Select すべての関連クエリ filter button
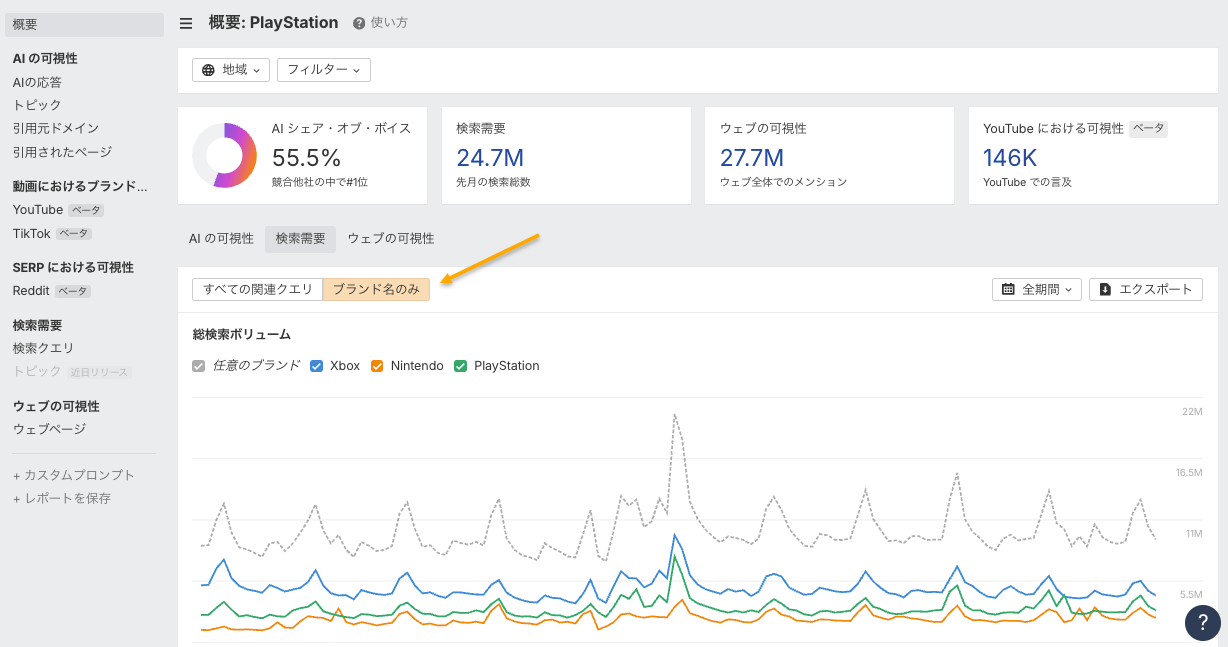 257,289
